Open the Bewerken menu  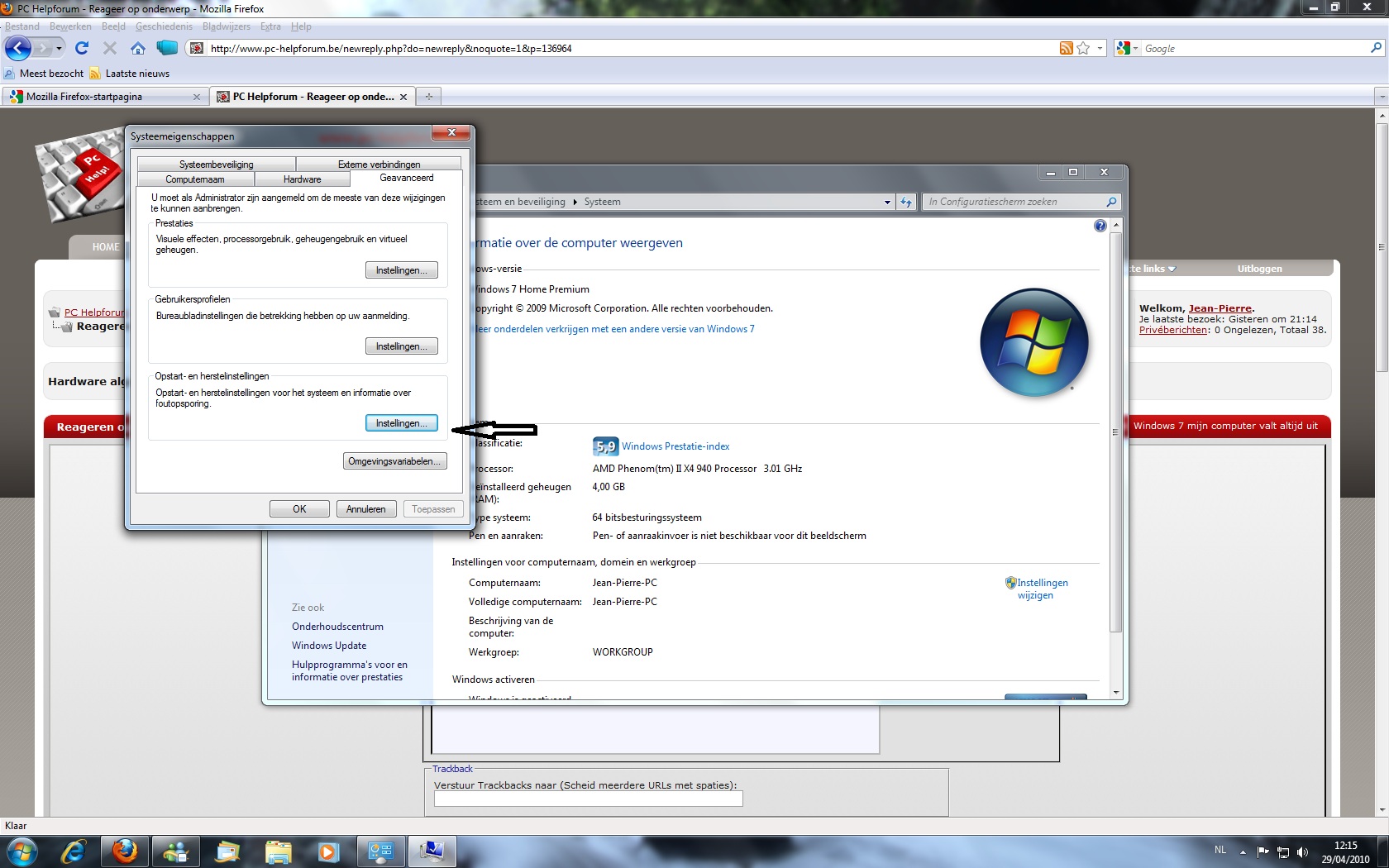tap(70, 26)
